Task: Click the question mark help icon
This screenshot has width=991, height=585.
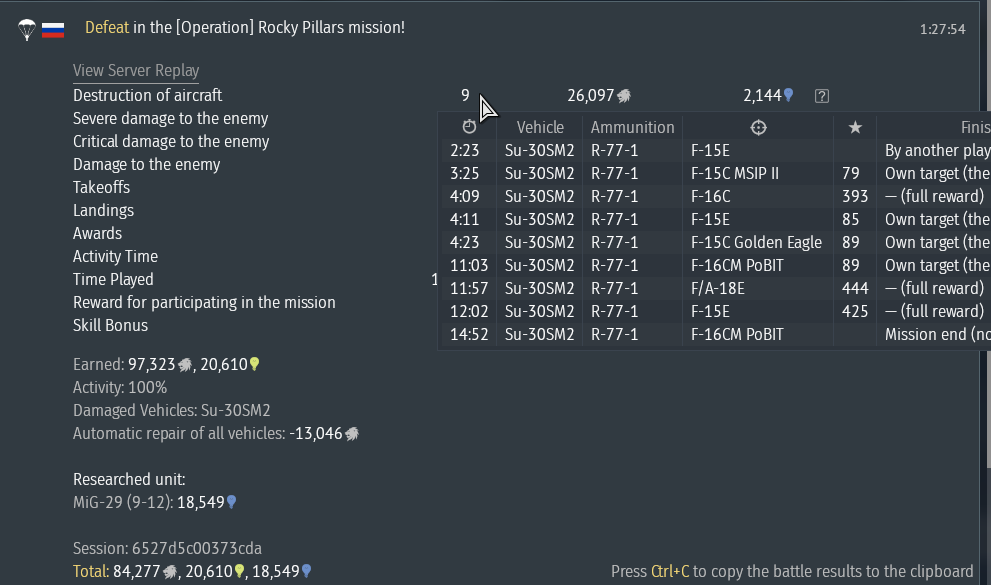Action: (822, 96)
